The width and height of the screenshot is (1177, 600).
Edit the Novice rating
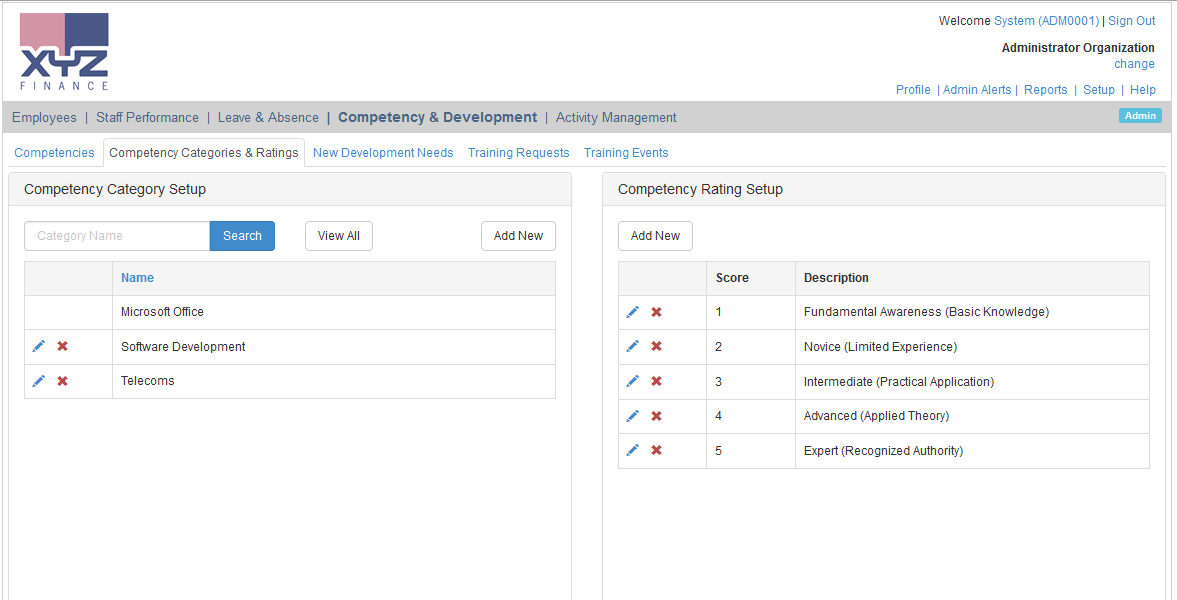click(x=633, y=346)
